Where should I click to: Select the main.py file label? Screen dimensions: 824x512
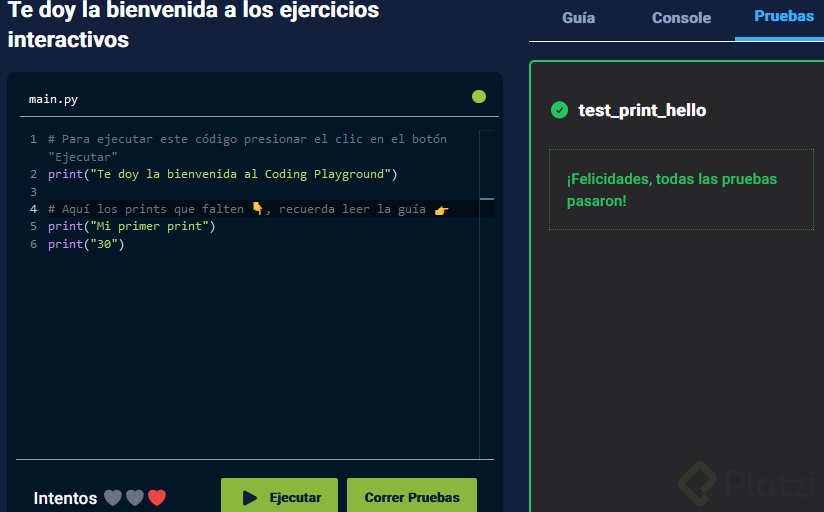point(53,99)
